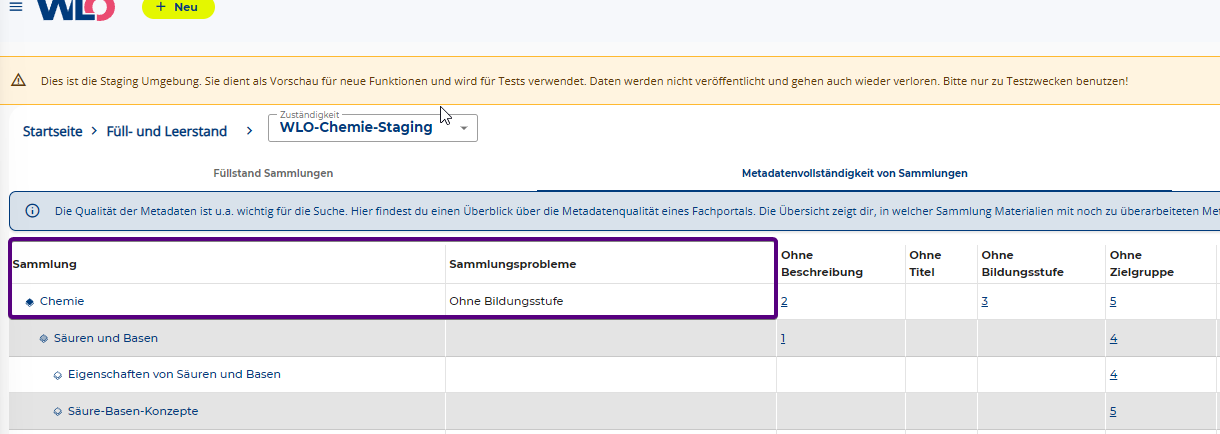Open the hamburger main menu
Viewport: 1220px width, 434px height.
pyautogui.click(x=16, y=7)
